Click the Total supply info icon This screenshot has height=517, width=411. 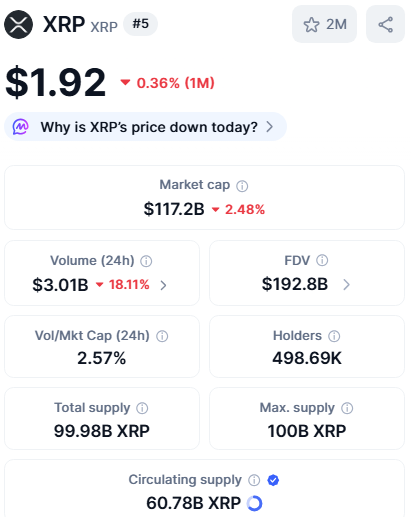(x=142, y=408)
